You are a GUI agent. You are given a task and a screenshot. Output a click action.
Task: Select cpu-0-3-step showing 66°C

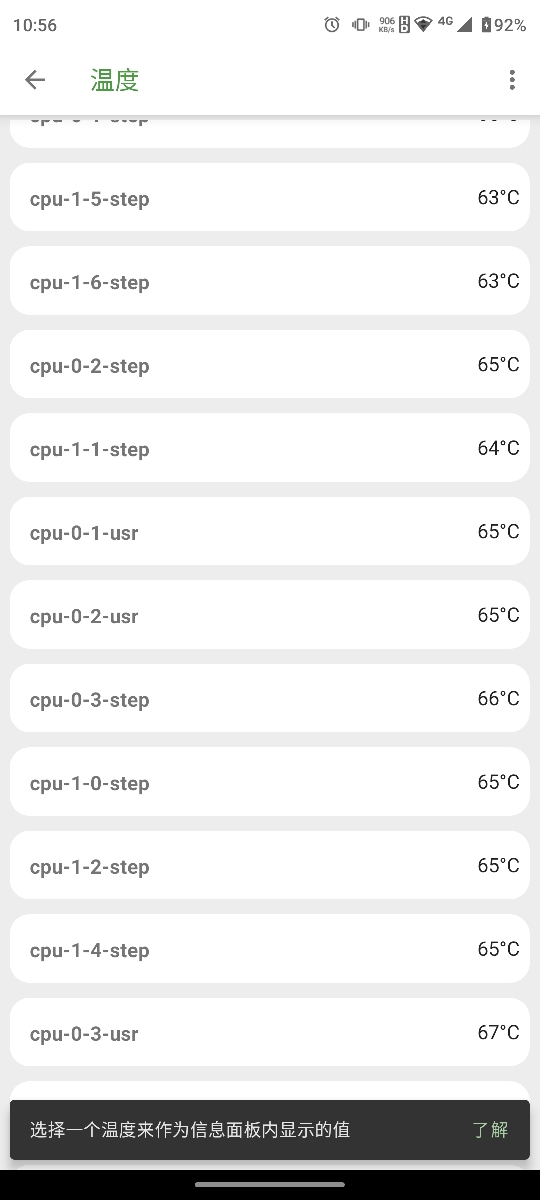270,699
